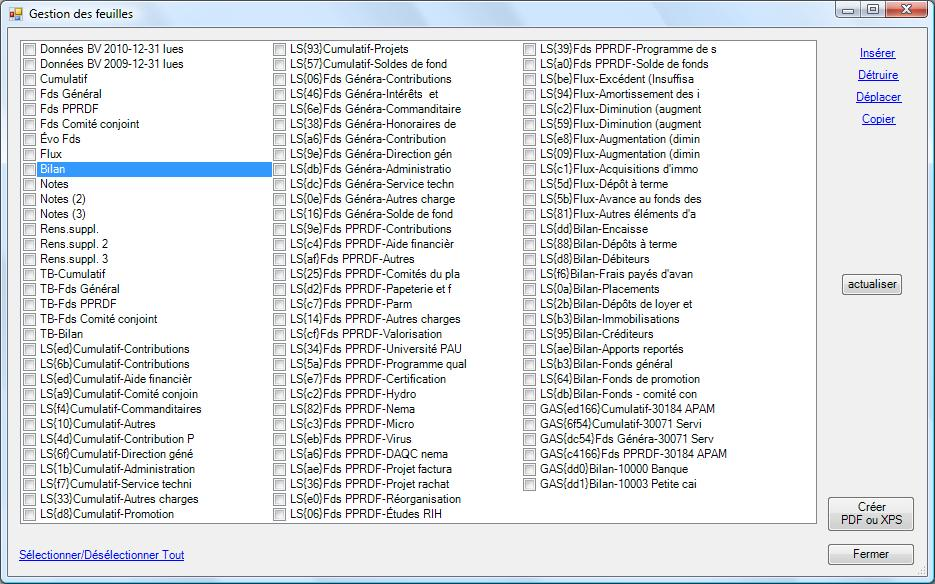Click Créer PDF ou XPS button

coord(870,514)
